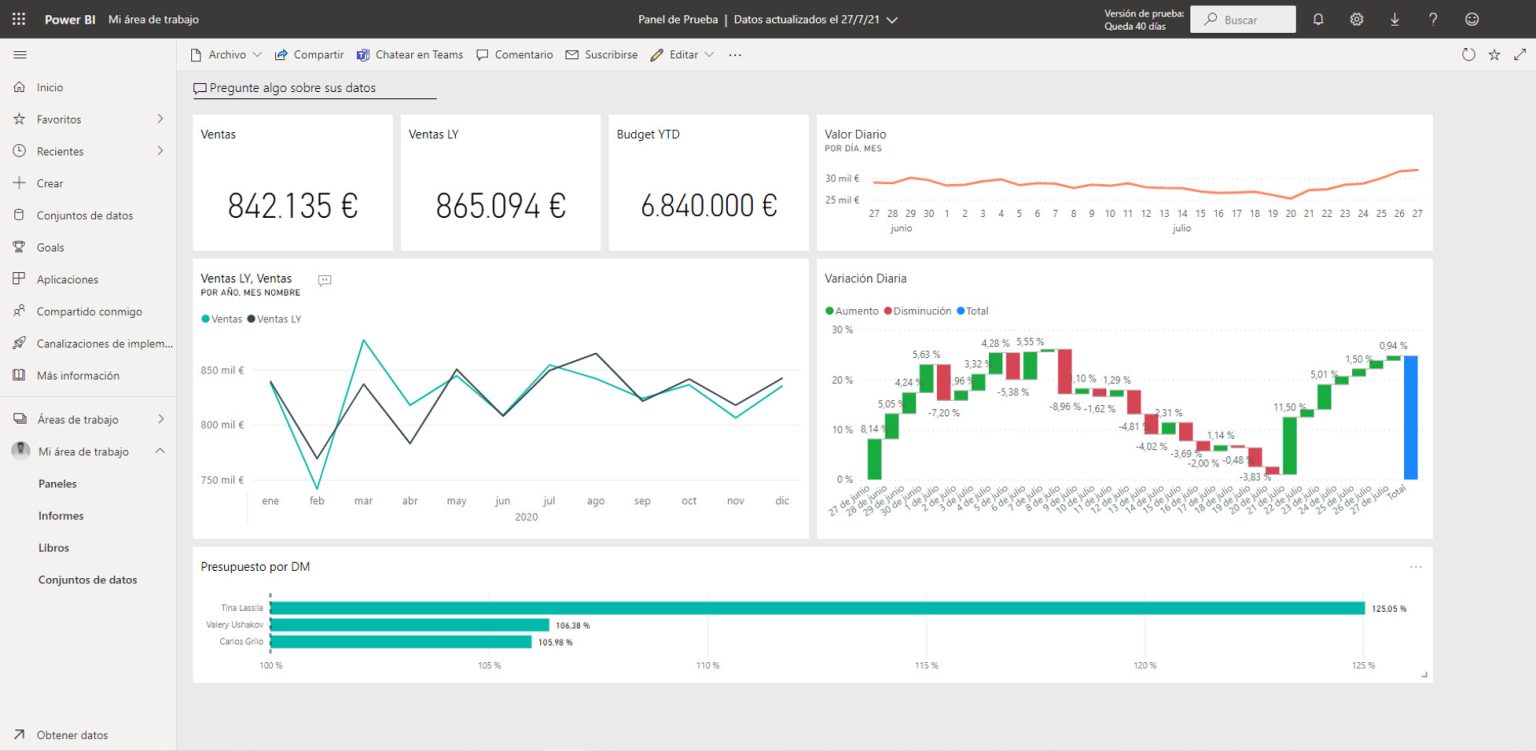Click the download arrow icon
1536x751 pixels.
point(1394,19)
